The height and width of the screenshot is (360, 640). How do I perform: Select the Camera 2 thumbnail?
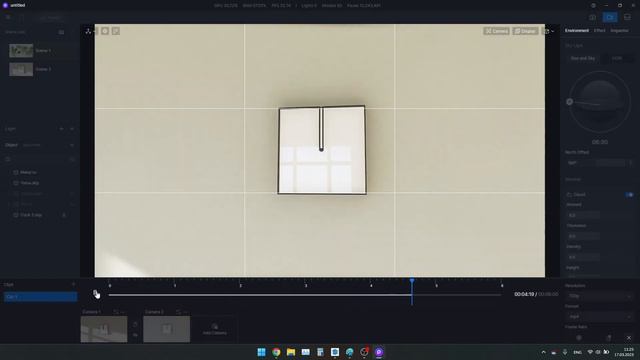(167, 329)
